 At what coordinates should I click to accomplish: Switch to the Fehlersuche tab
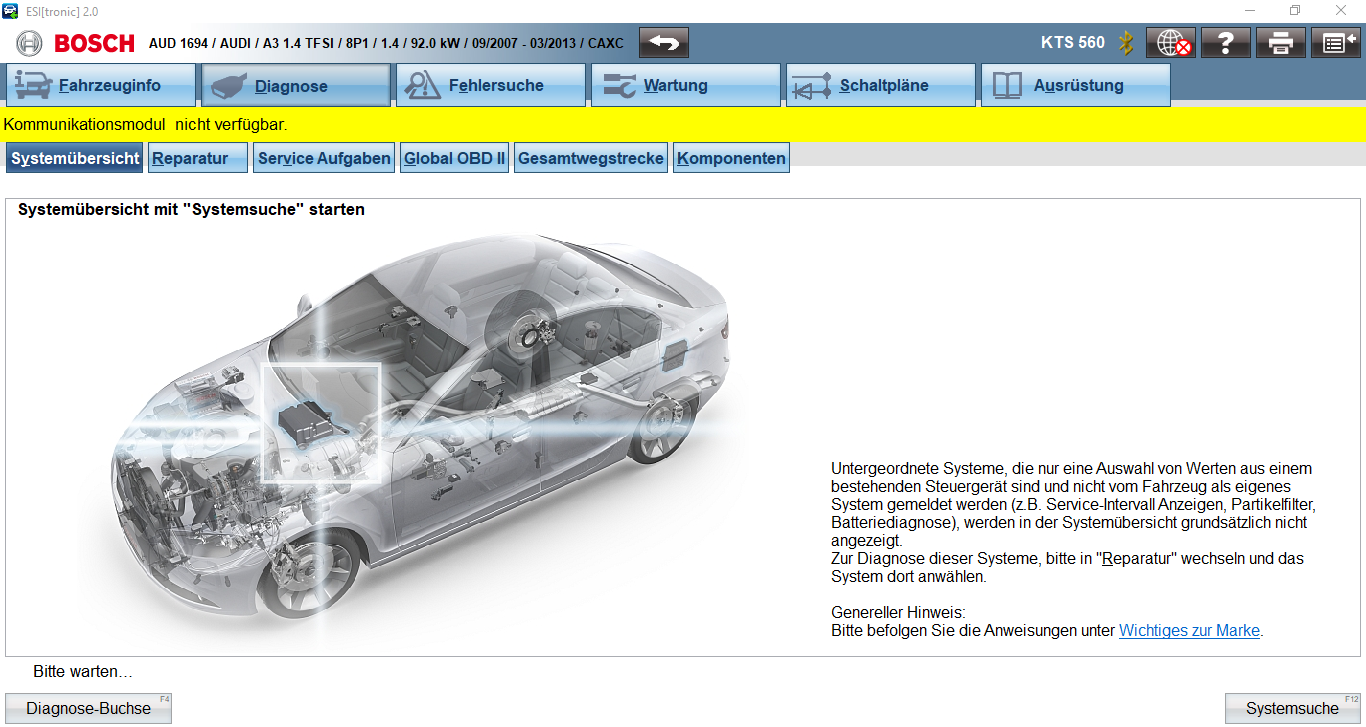point(491,86)
